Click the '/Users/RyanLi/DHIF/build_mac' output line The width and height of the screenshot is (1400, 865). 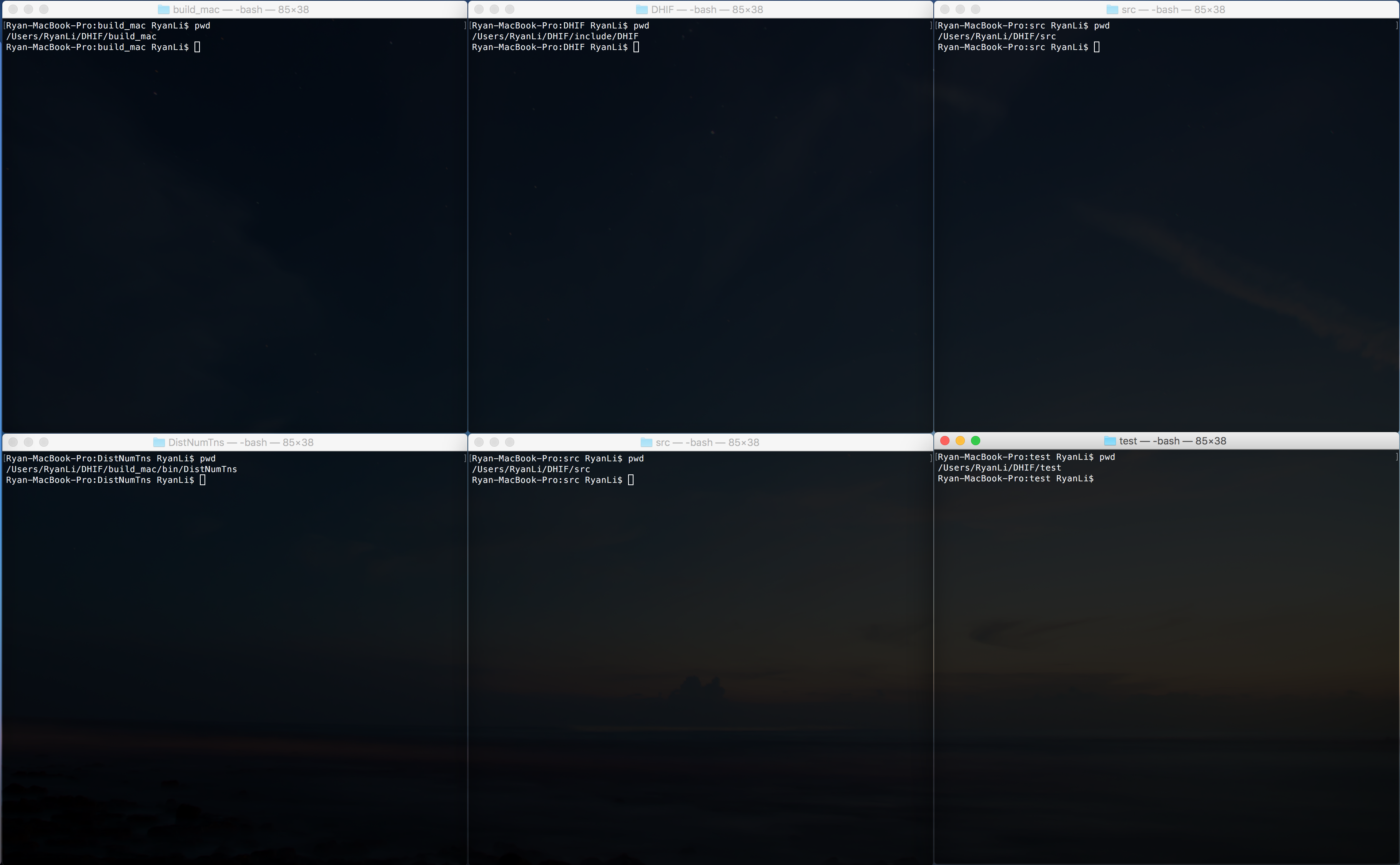tap(81, 36)
